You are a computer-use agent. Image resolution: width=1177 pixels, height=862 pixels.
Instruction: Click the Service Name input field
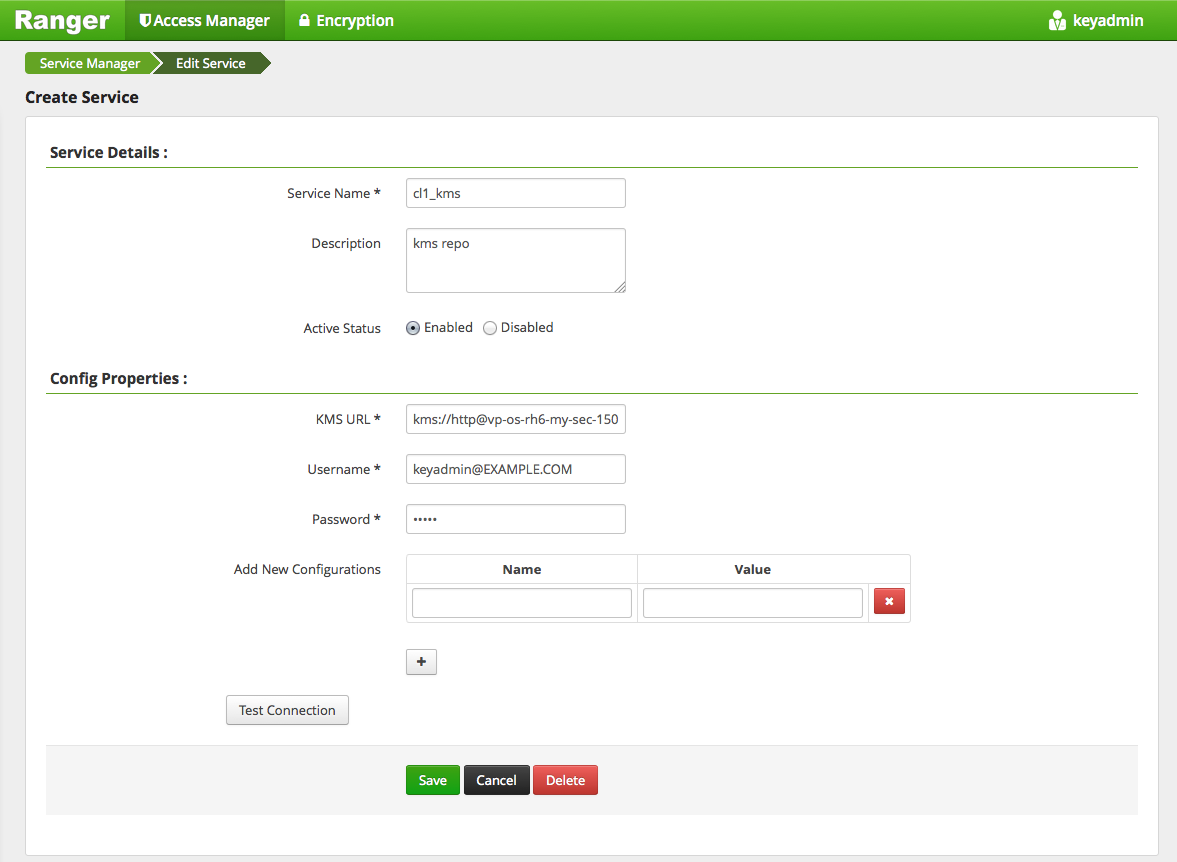click(515, 193)
